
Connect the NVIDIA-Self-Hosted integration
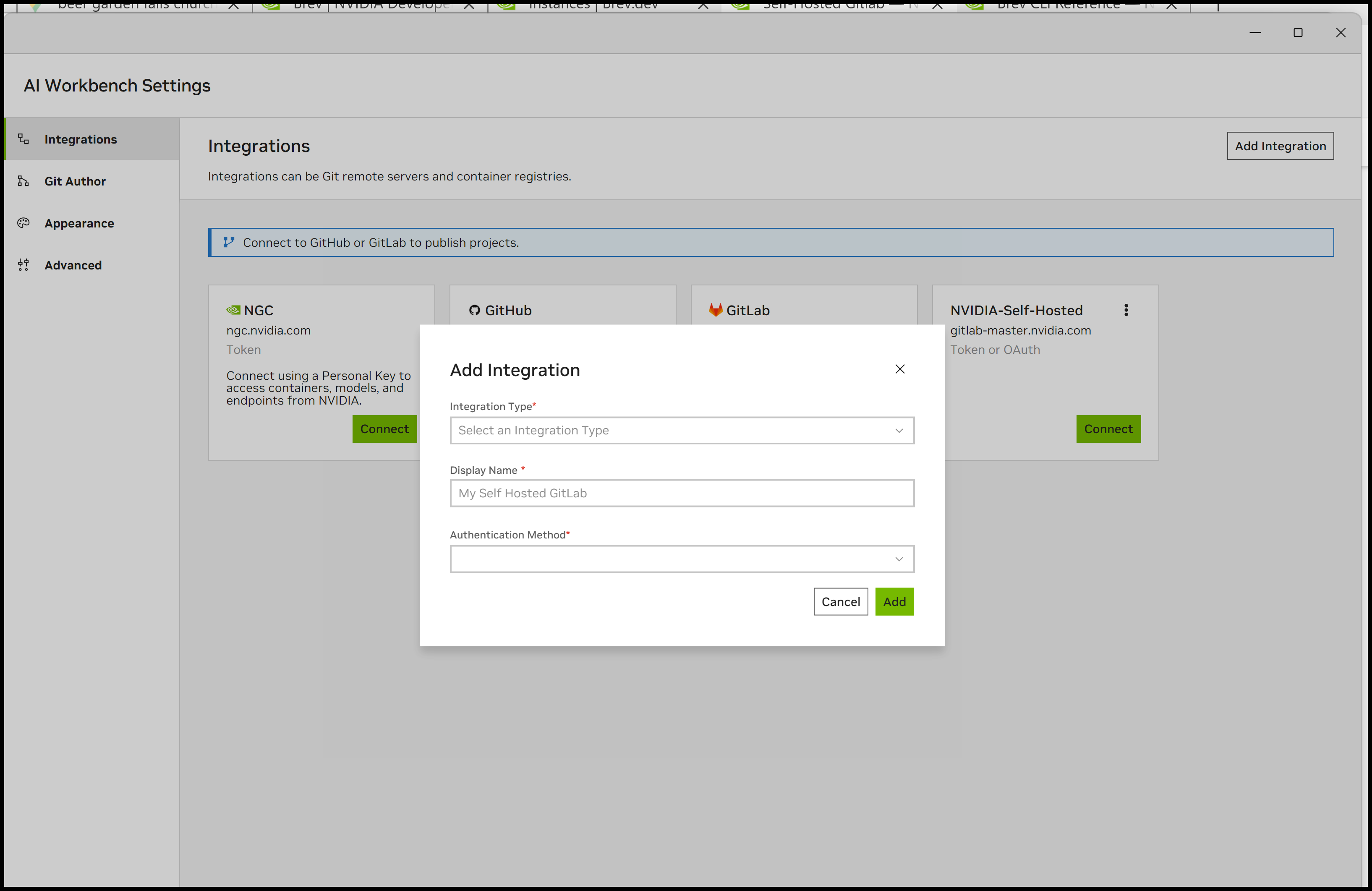tap(1108, 429)
